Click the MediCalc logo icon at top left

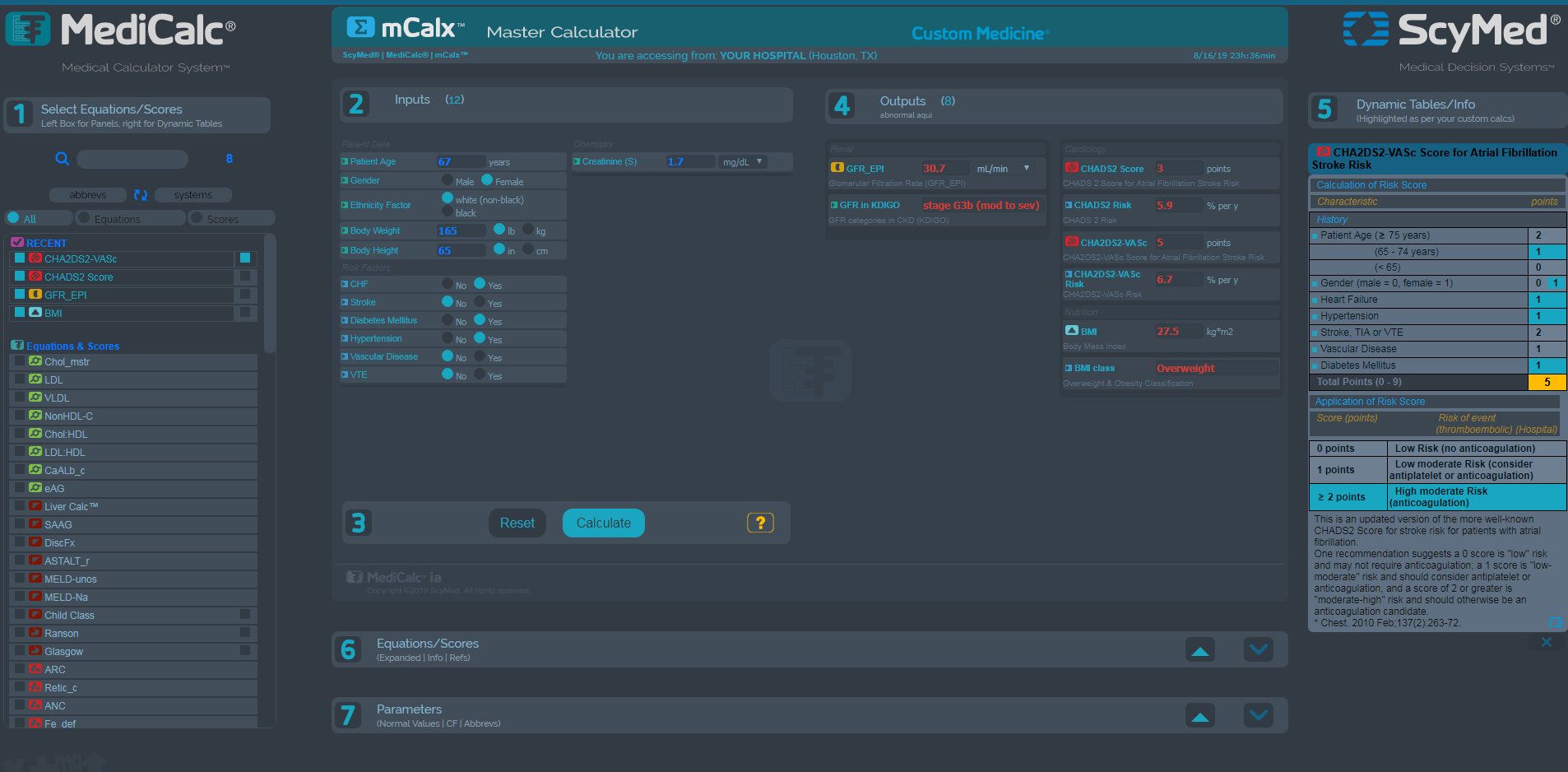coord(28,29)
